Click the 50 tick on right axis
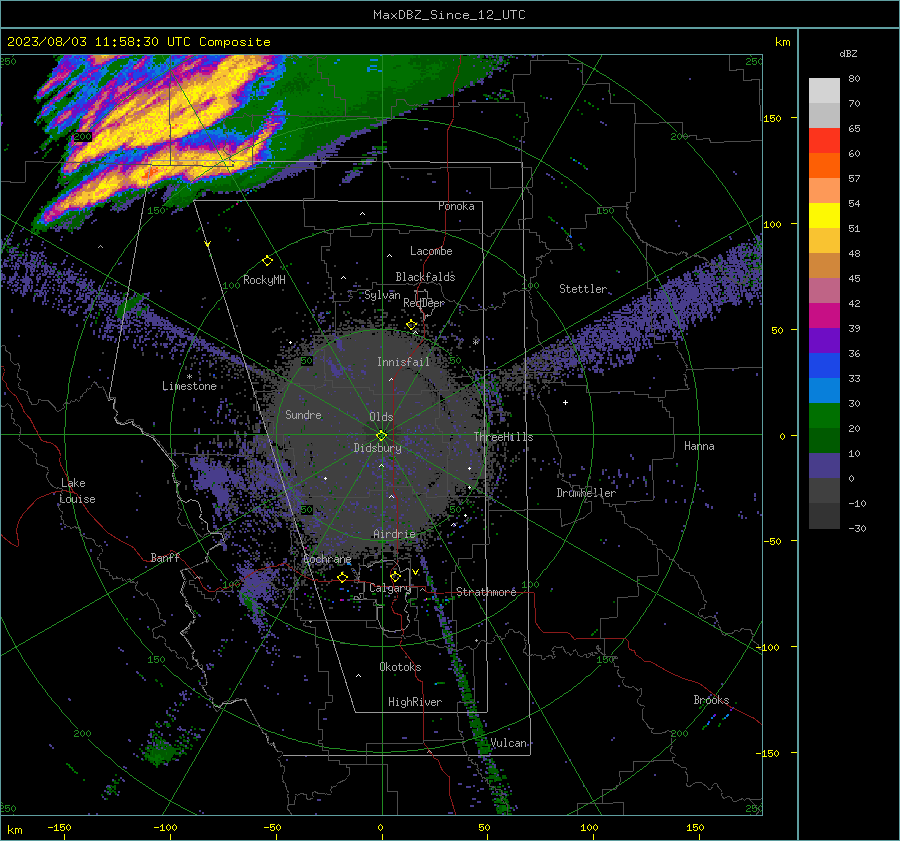900x841 pixels. [777, 330]
